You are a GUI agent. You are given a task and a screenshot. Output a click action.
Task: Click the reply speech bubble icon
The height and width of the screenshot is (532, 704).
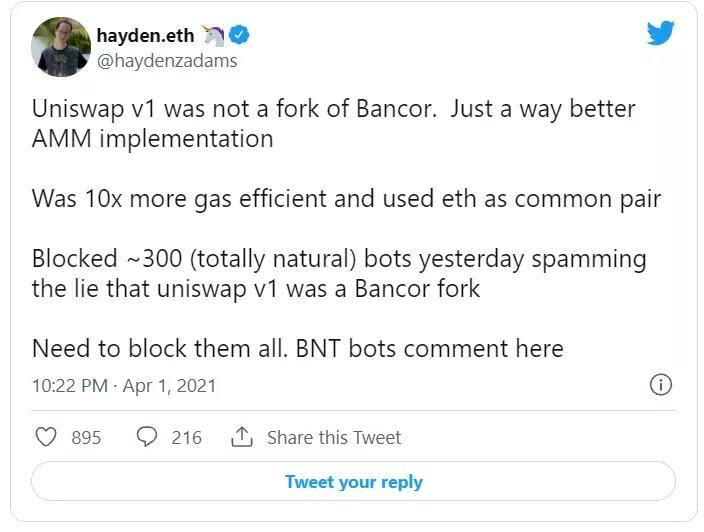click(x=146, y=437)
